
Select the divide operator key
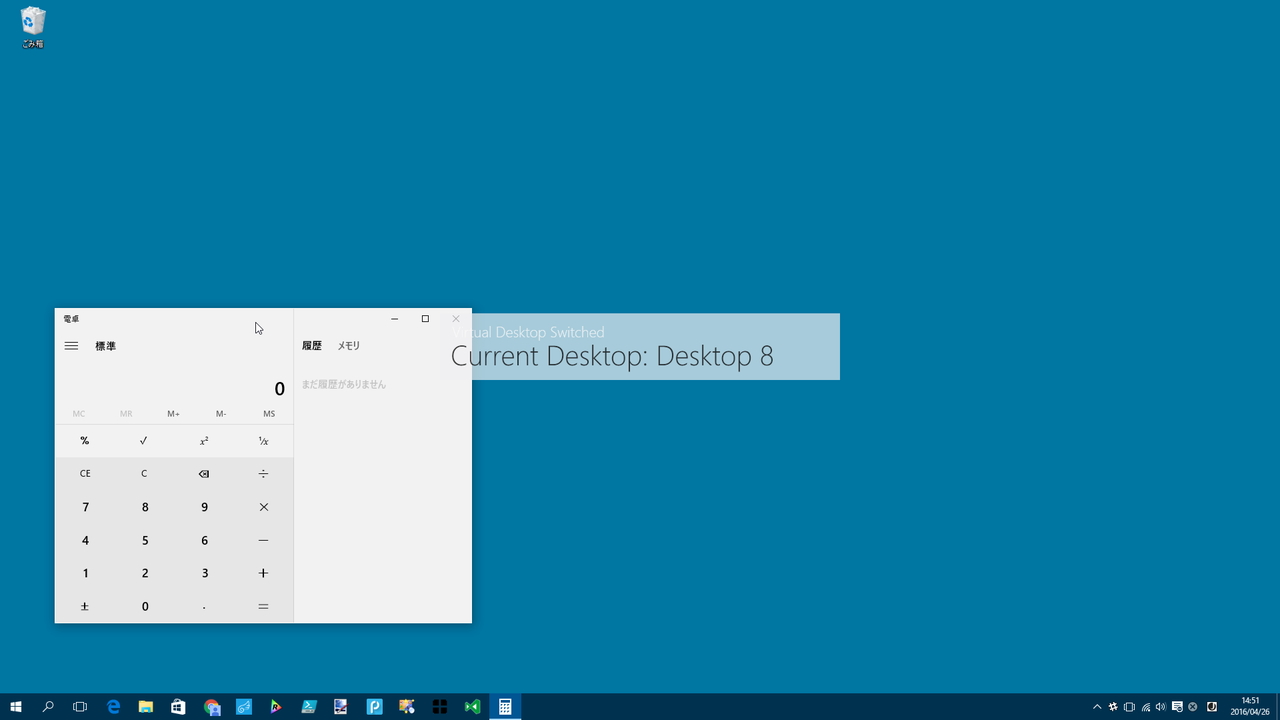pos(263,474)
